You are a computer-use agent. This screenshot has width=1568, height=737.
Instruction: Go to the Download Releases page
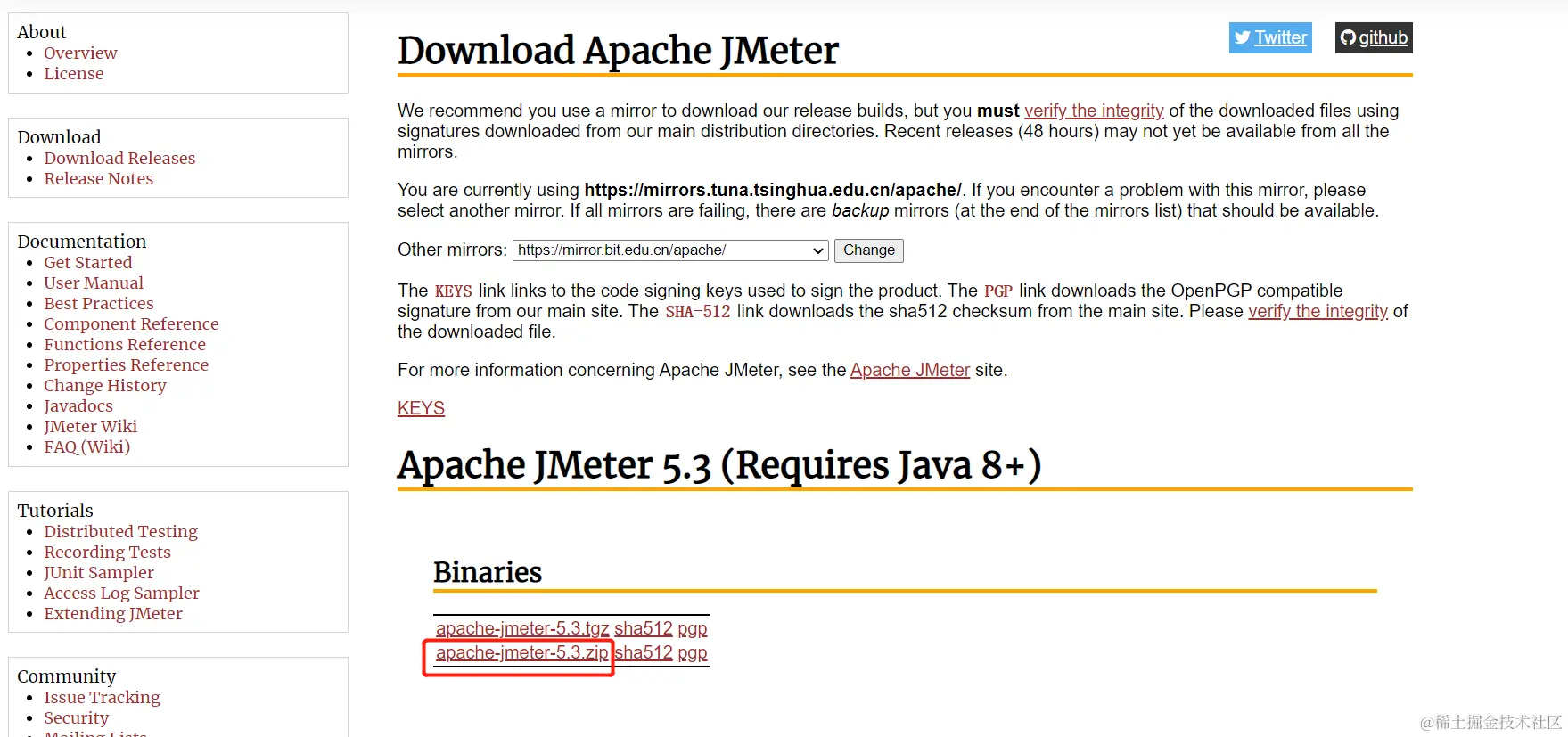(119, 158)
